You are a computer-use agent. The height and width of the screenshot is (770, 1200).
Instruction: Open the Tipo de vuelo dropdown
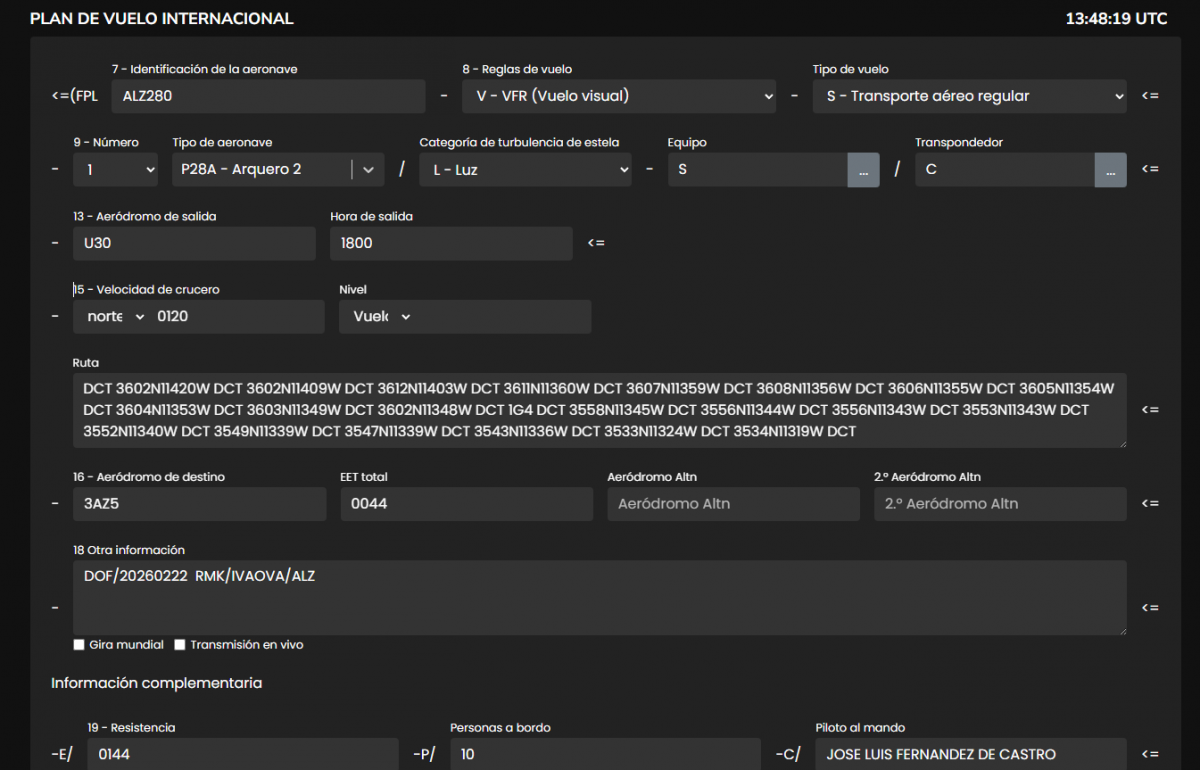coord(969,96)
